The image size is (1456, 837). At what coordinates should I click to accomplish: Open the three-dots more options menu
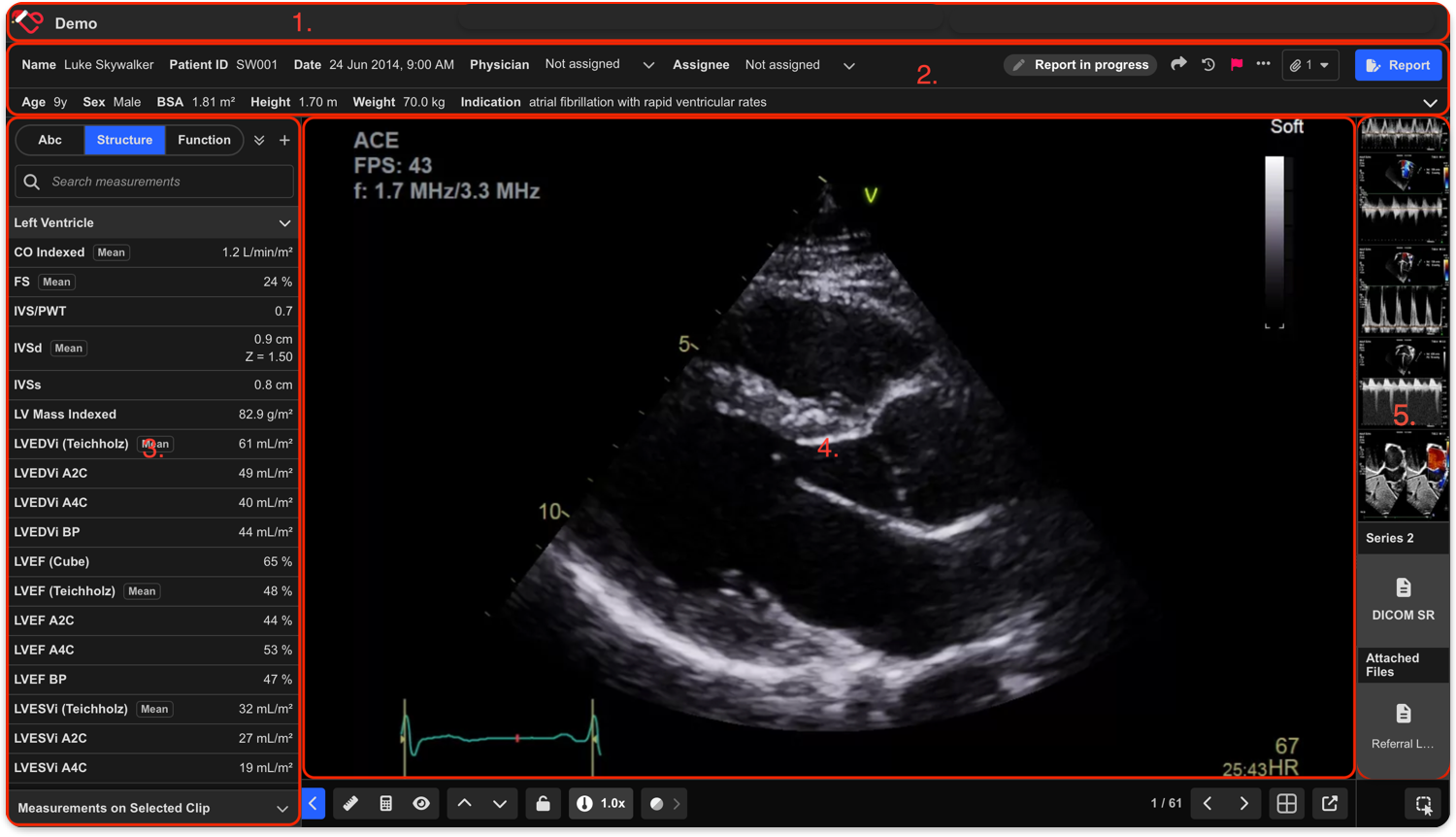pos(1263,64)
